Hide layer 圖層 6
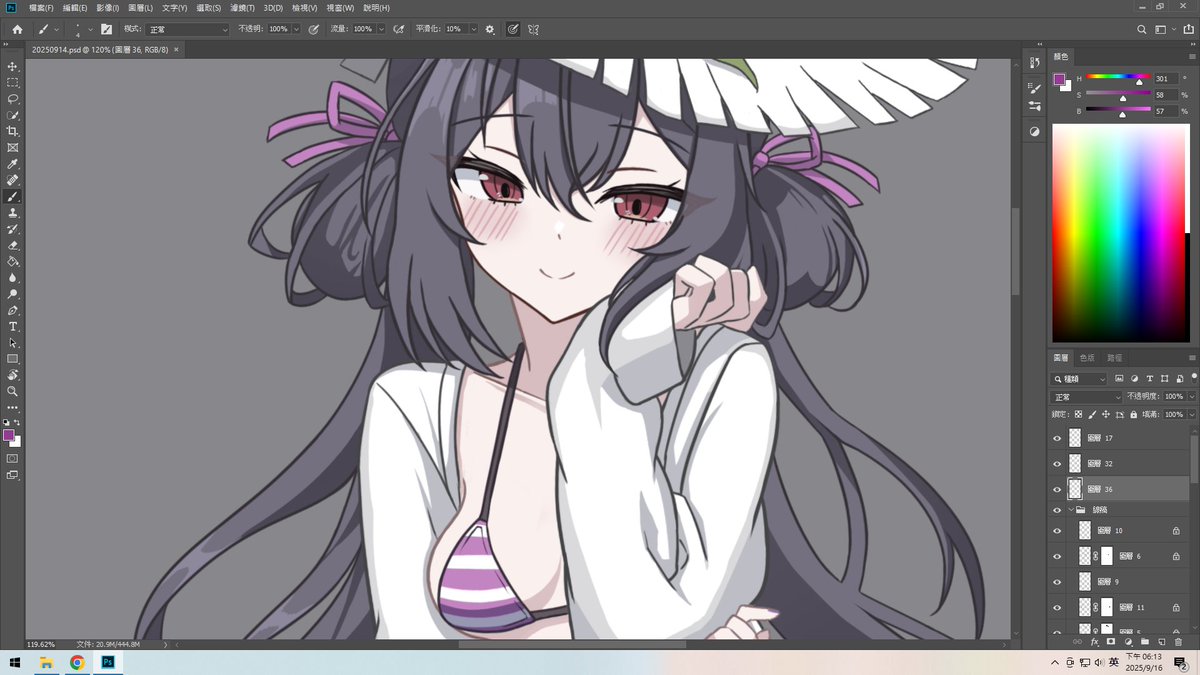Screen dimensions: 1200x675 [x=1058, y=556]
